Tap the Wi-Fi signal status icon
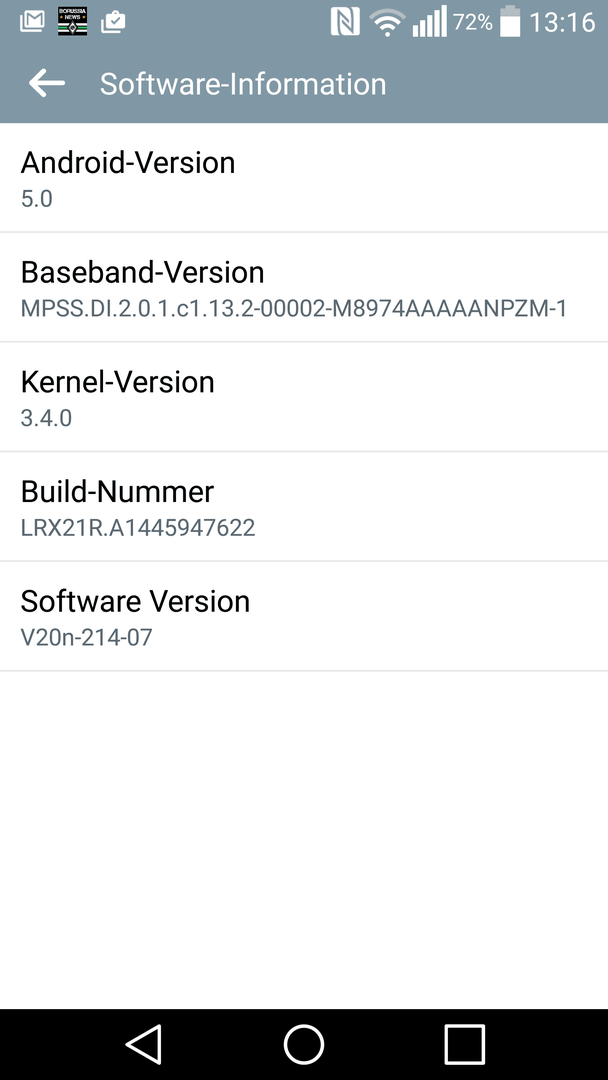The width and height of the screenshot is (608, 1080). [x=387, y=23]
